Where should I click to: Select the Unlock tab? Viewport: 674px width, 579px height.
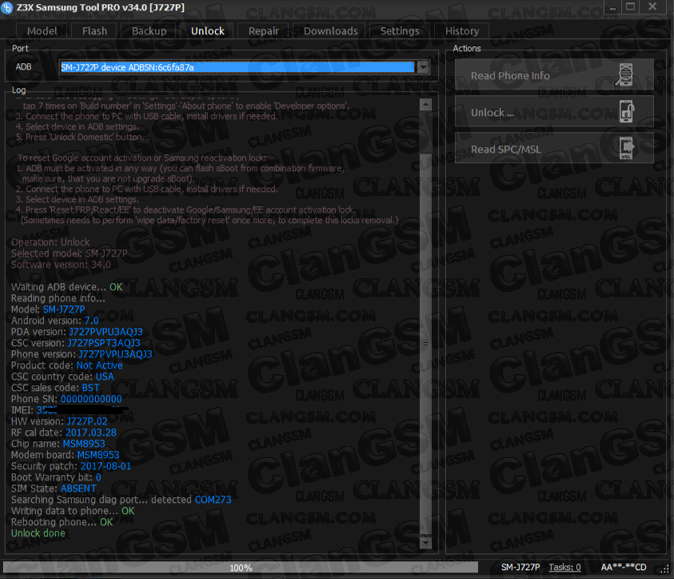(x=208, y=31)
